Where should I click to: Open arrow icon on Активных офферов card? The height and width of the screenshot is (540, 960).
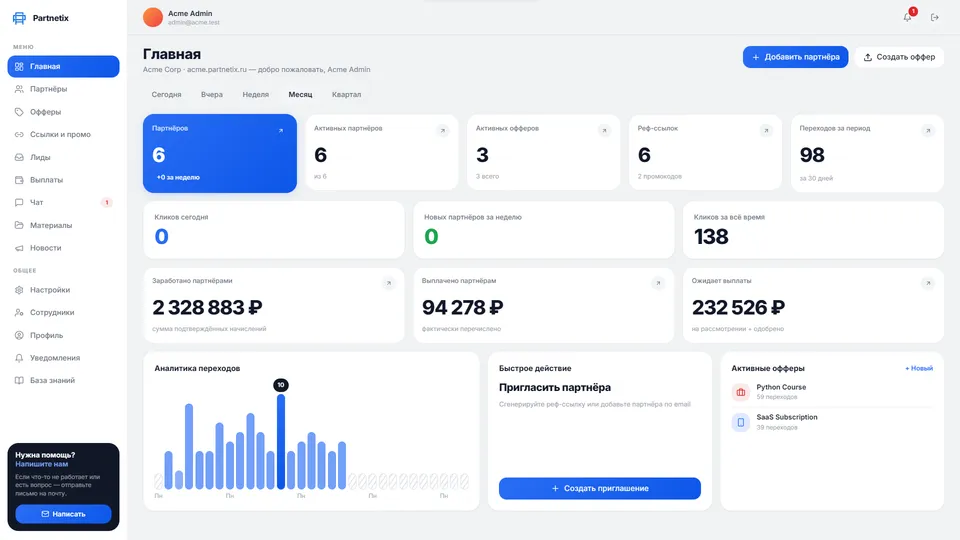pos(604,130)
